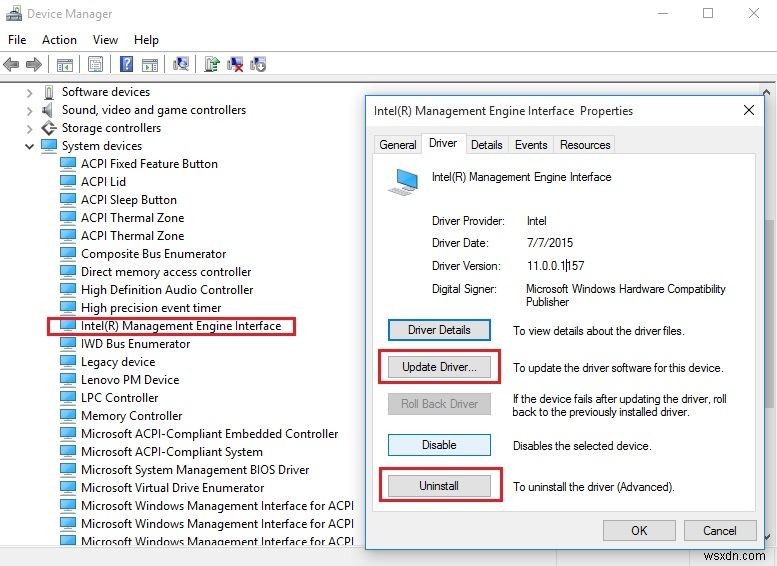Click the speaker icon for Sound controllers
Screen dimensions: 777x566
tap(48, 110)
